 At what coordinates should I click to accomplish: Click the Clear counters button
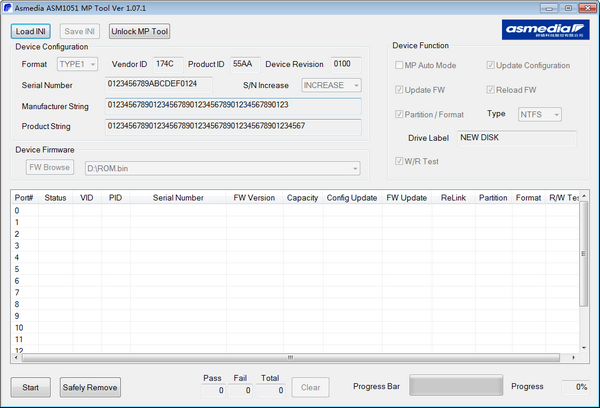click(x=310, y=387)
